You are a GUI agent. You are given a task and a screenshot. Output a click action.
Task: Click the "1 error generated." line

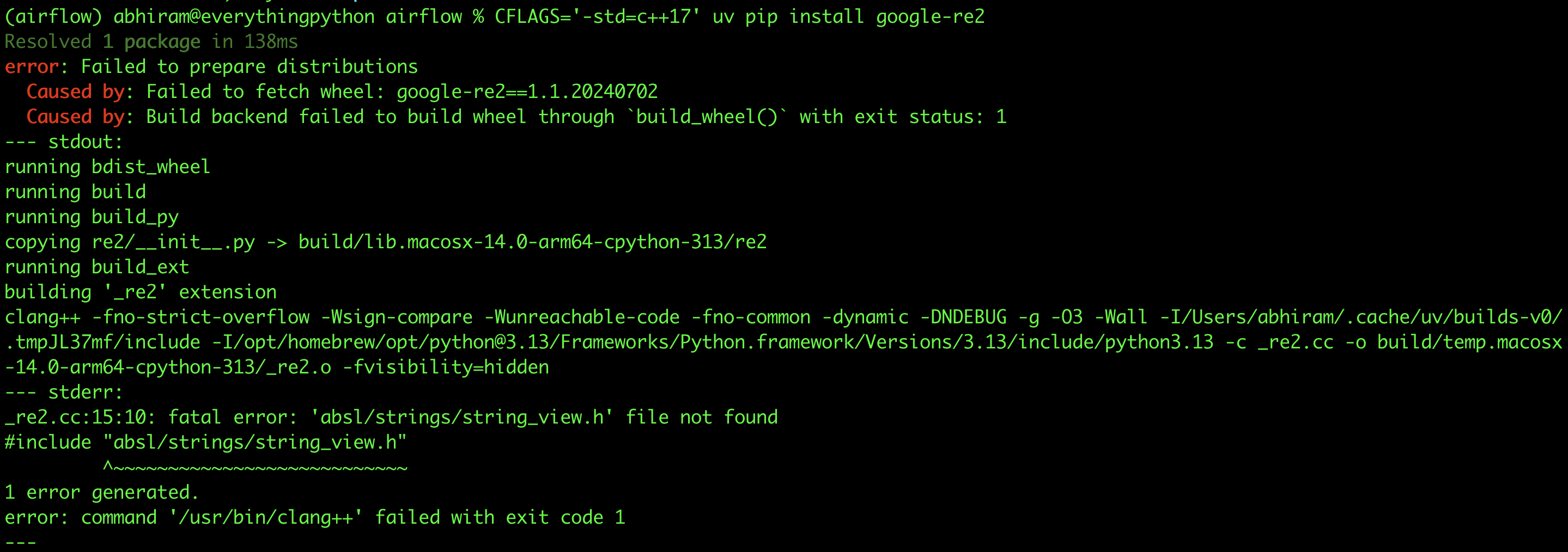(102, 492)
